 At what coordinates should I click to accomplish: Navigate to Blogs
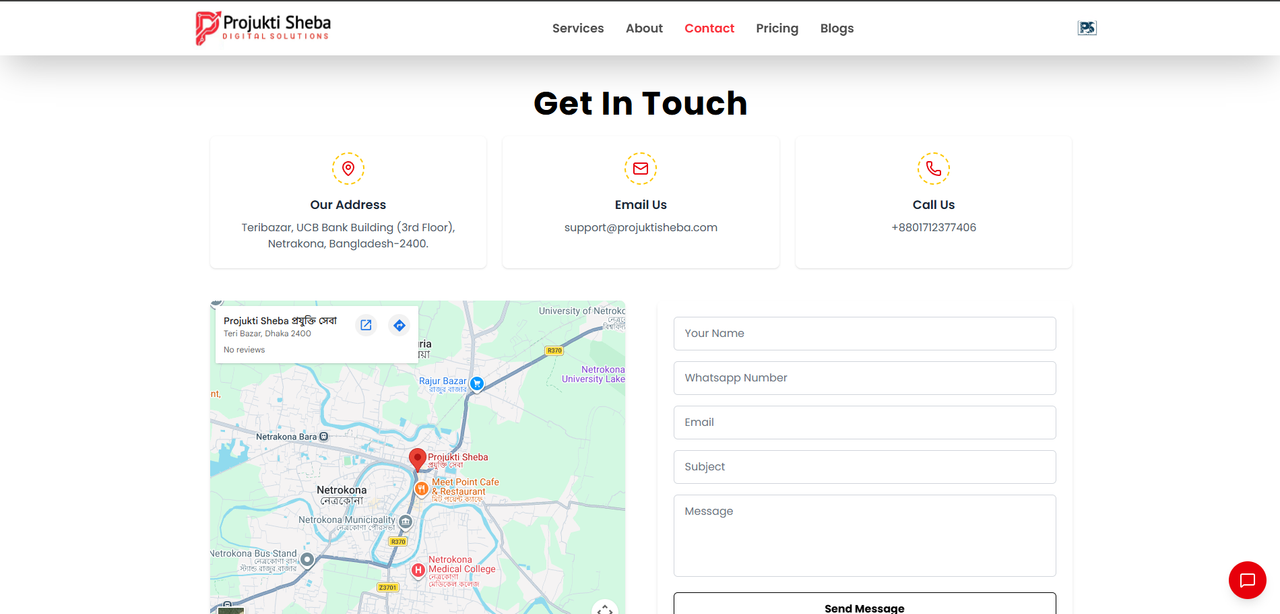[x=837, y=28]
